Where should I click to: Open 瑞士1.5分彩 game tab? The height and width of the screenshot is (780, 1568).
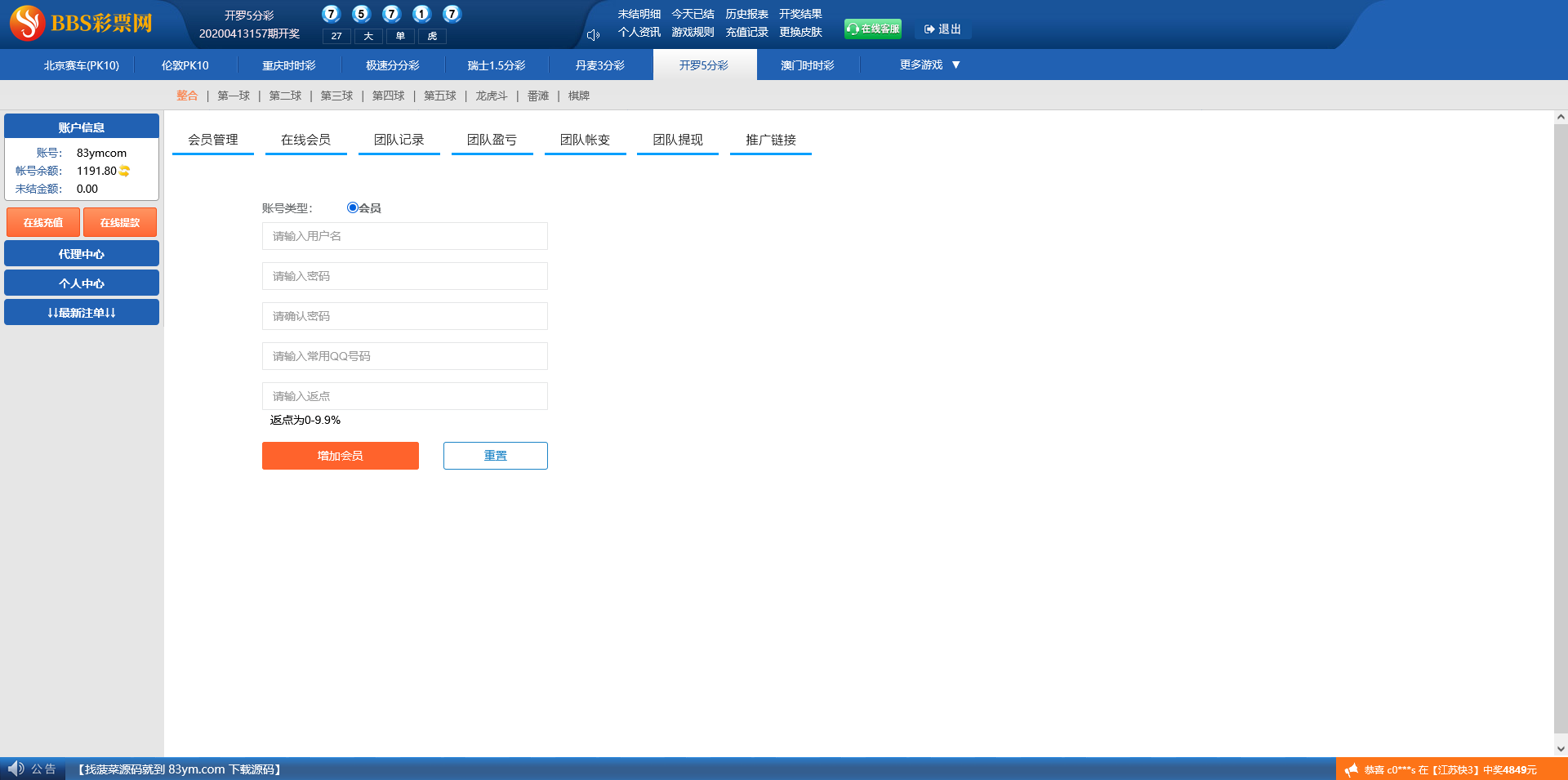(x=497, y=65)
